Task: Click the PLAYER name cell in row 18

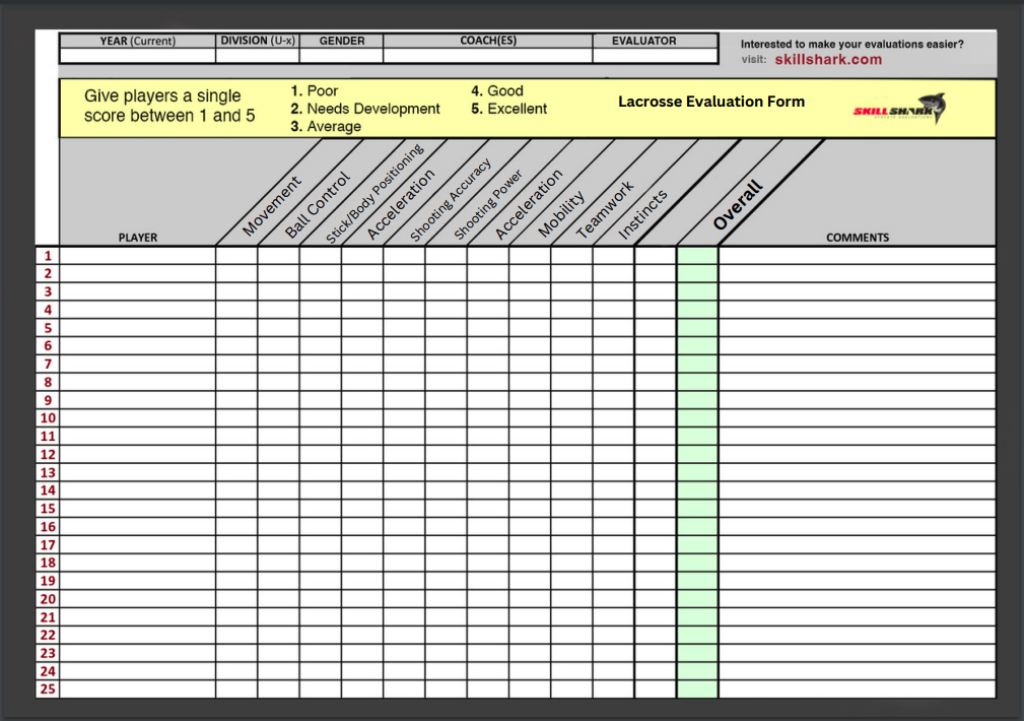Action: (137, 563)
